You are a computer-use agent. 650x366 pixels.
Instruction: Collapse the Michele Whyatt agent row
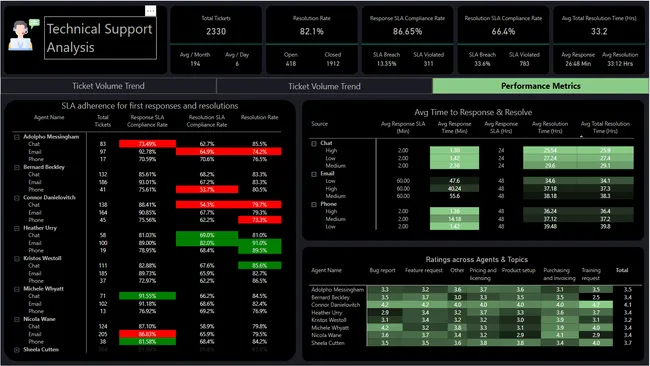17,289
